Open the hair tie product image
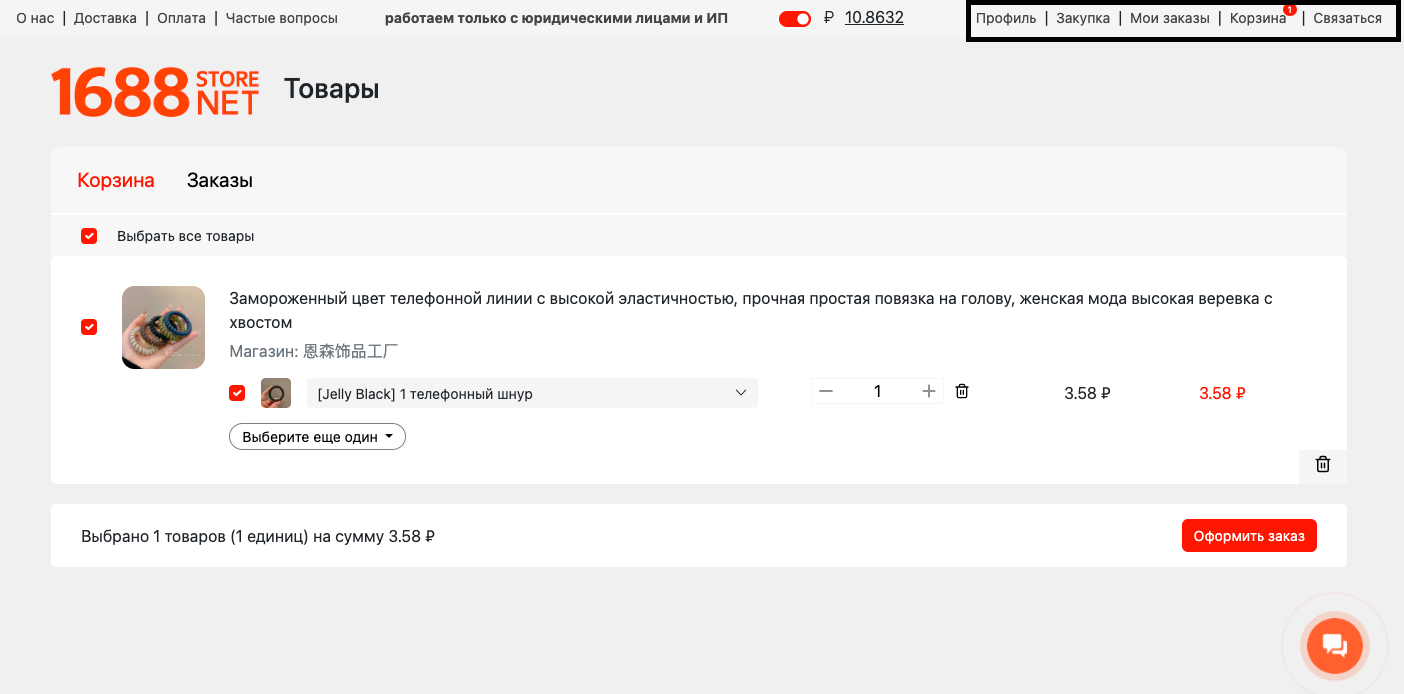This screenshot has width=1404, height=694. tap(163, 328)
